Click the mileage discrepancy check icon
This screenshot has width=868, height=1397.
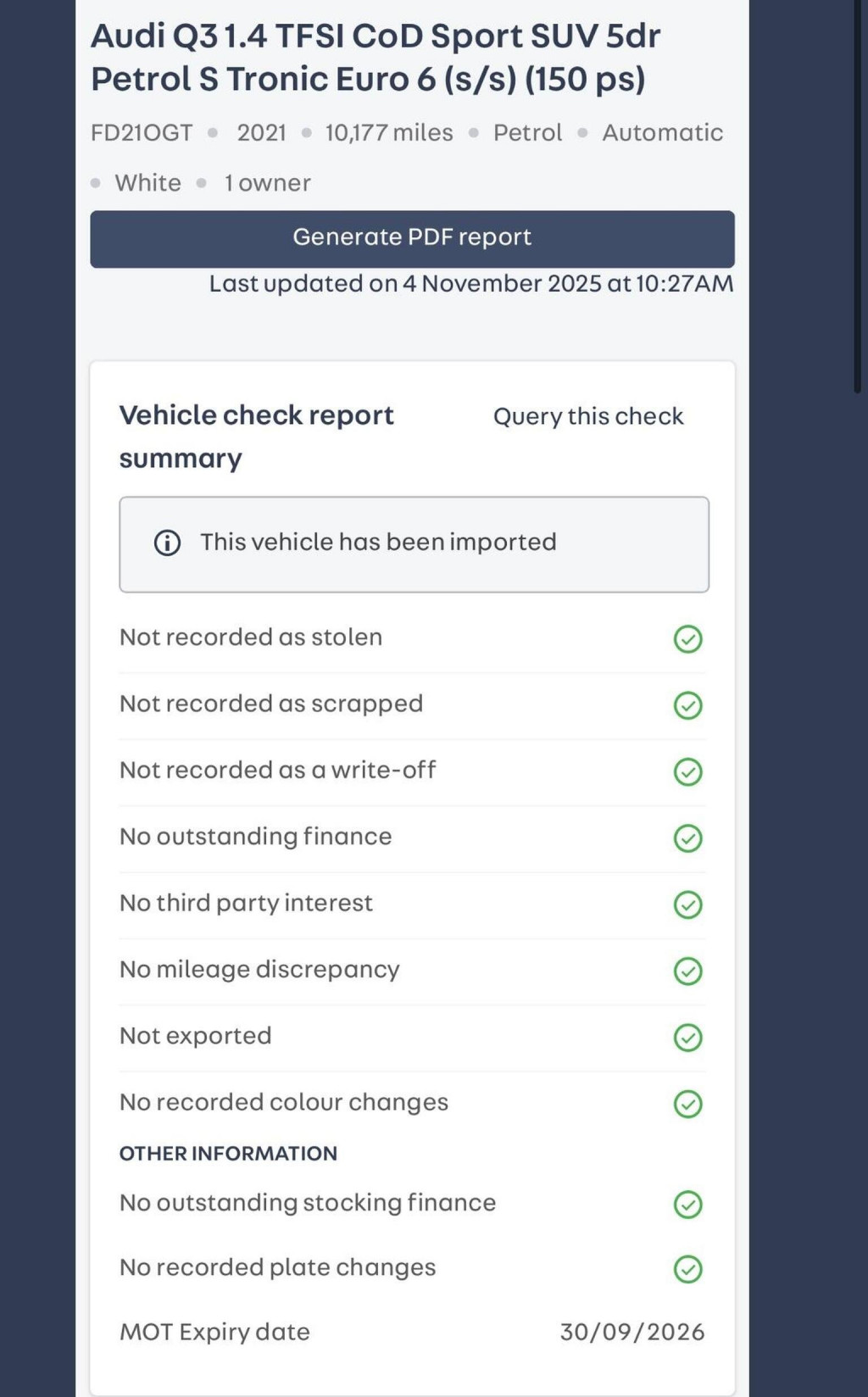click(687, 971)
